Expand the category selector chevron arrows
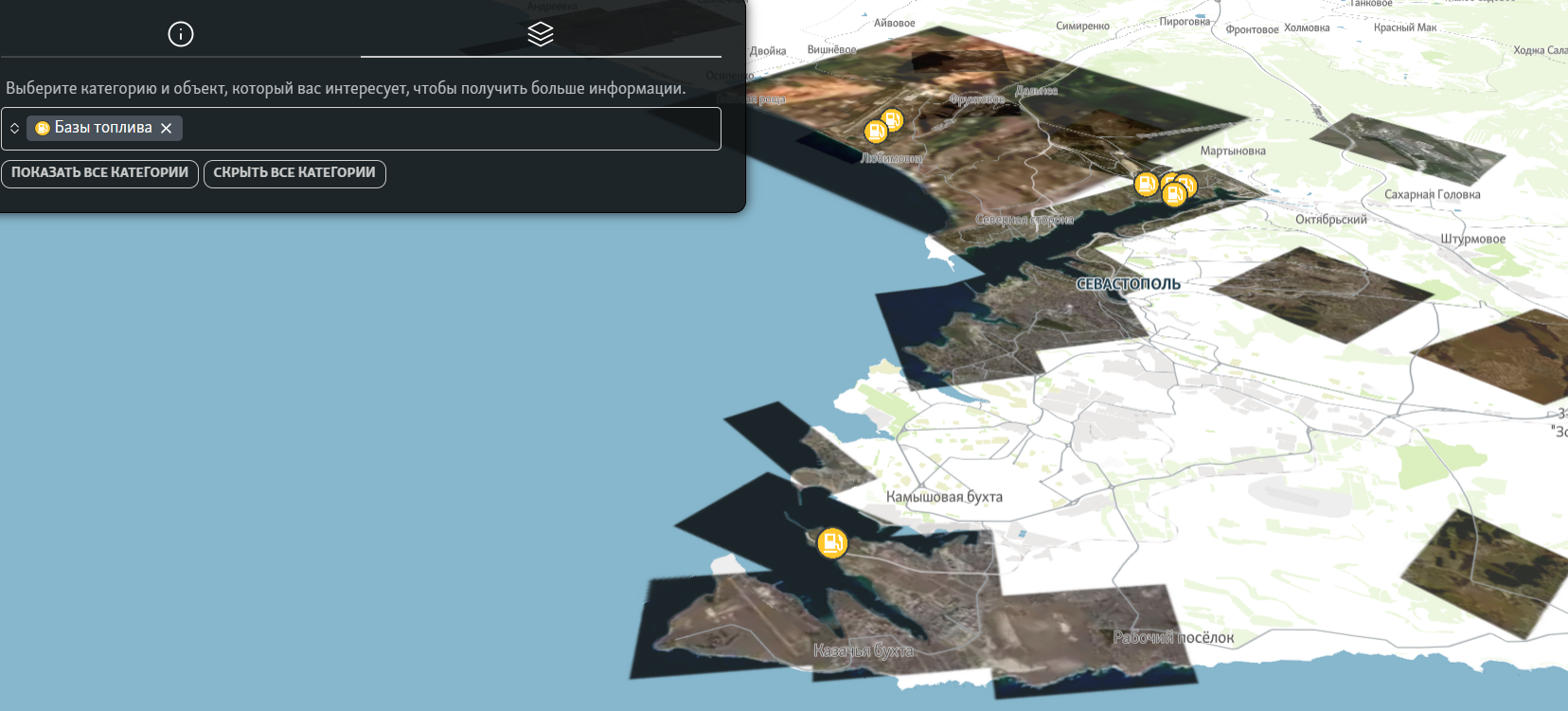 15,128
